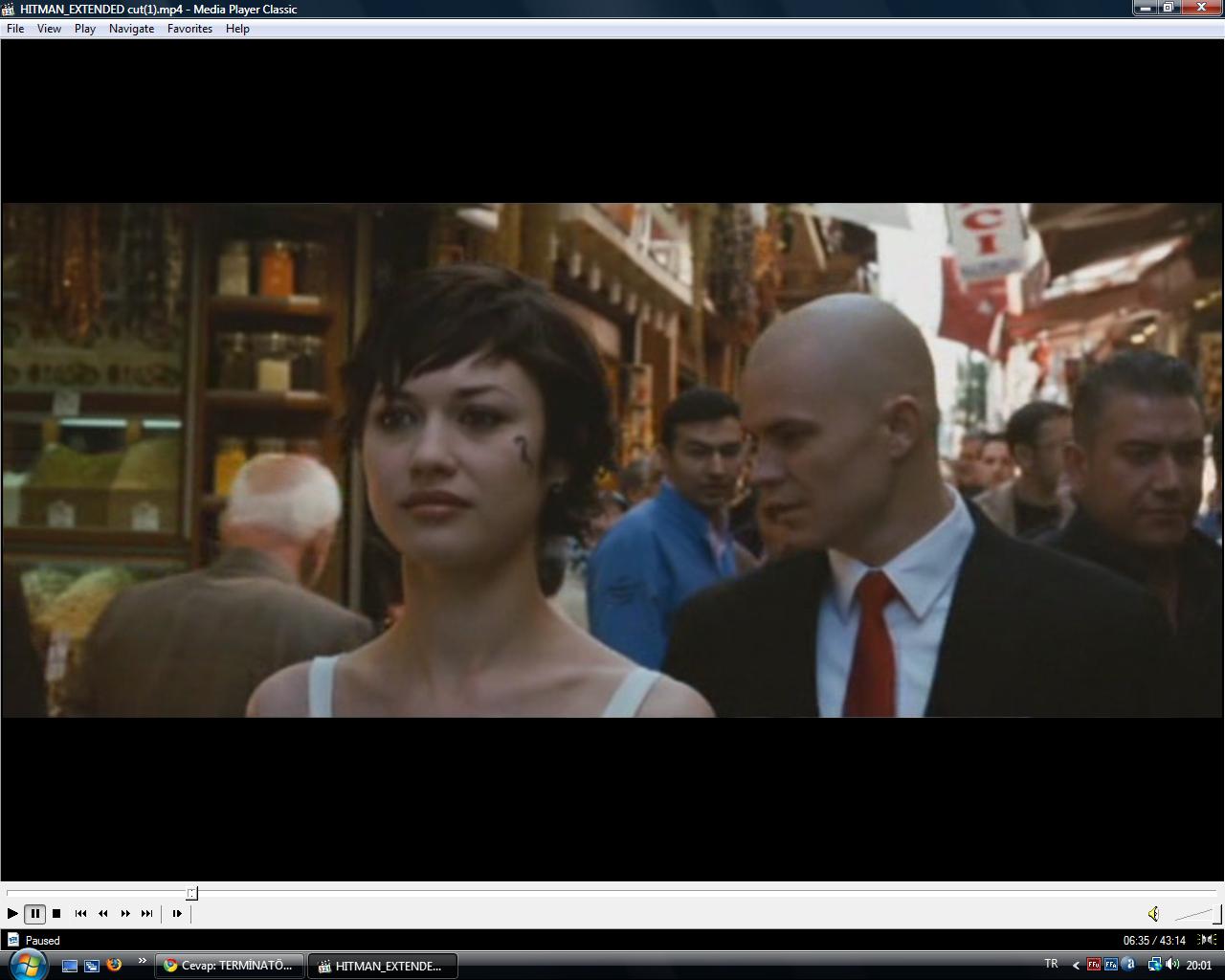
Task: Skip to previous chapter with skip back icon
Action: point(80,914)
